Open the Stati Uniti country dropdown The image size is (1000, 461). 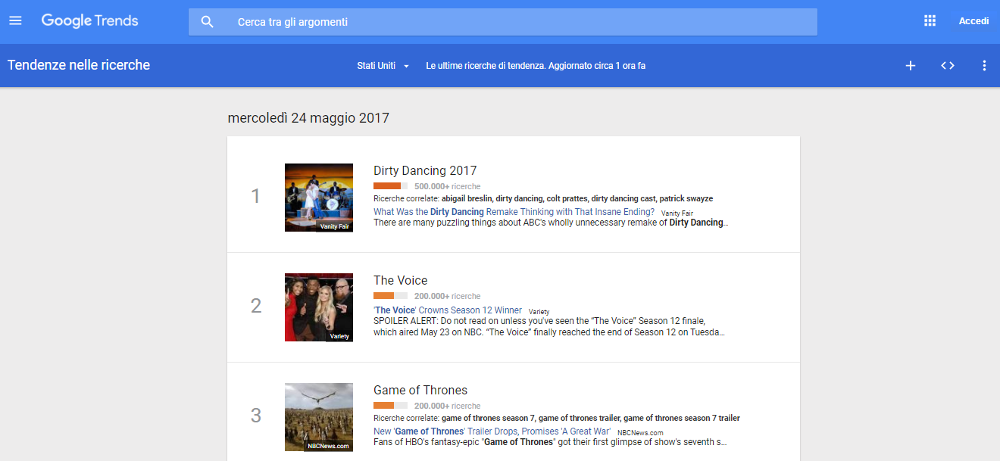383,66
